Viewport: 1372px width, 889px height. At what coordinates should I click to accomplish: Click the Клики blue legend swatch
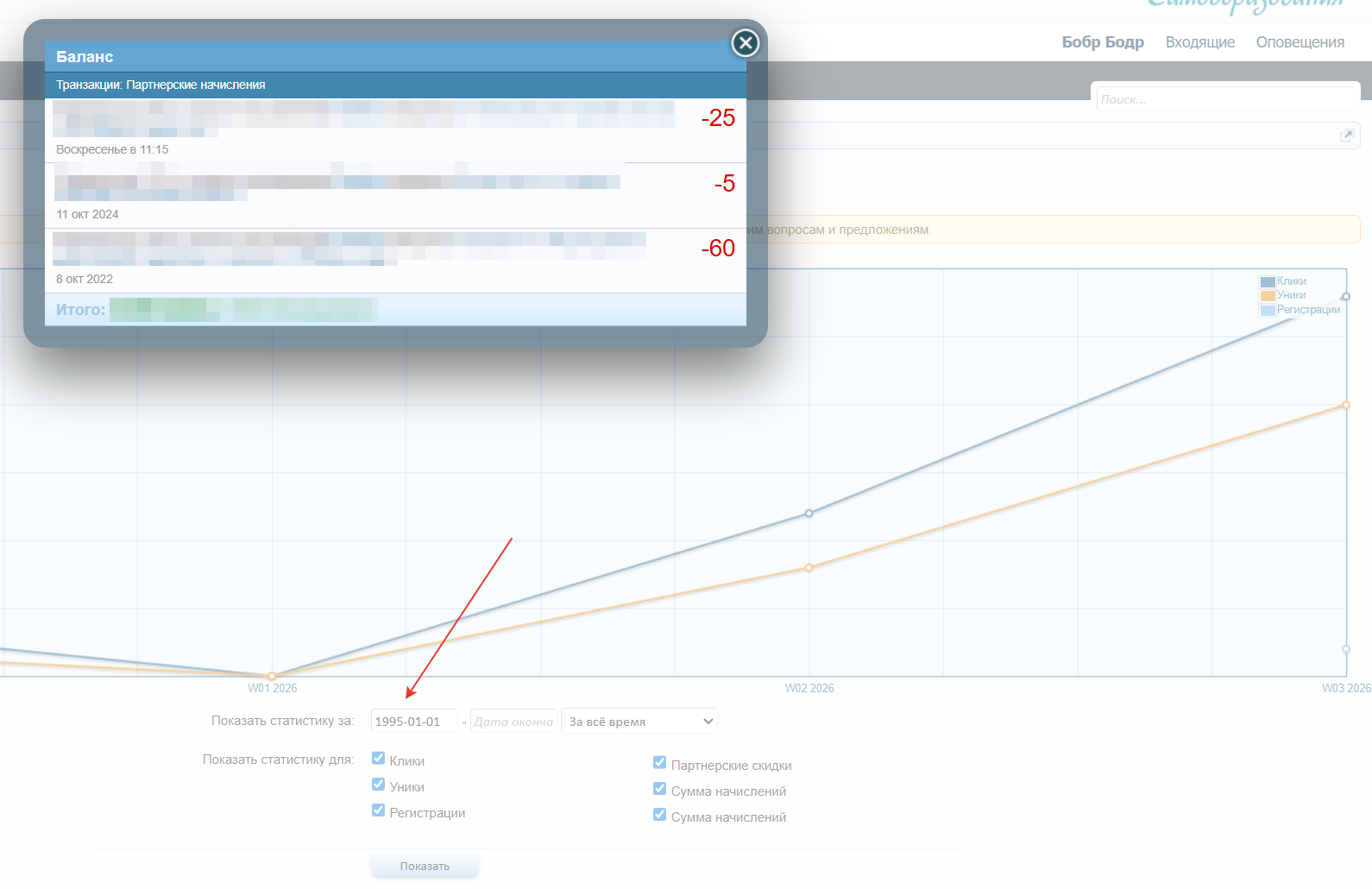pyautogui.click(x=1268, y=282)
